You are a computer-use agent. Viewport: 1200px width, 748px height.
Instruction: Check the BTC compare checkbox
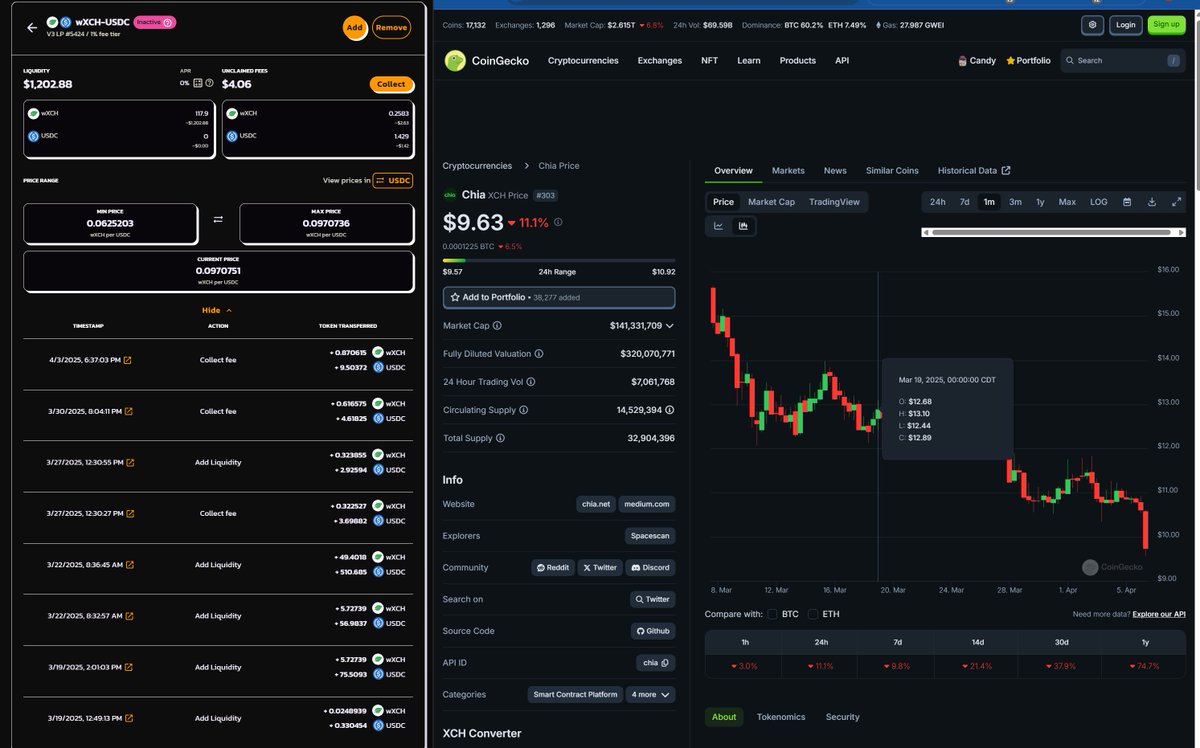click(x=772, y=614)
